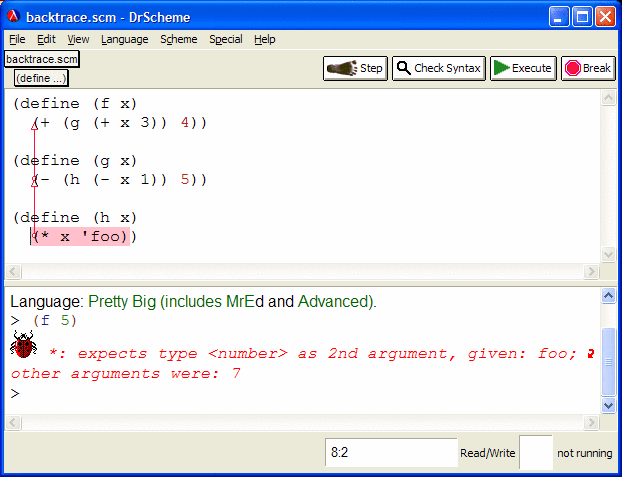Open the Language menu
Image resolution: width=622 pixels, height=477 pixels.
pos(125,39)
